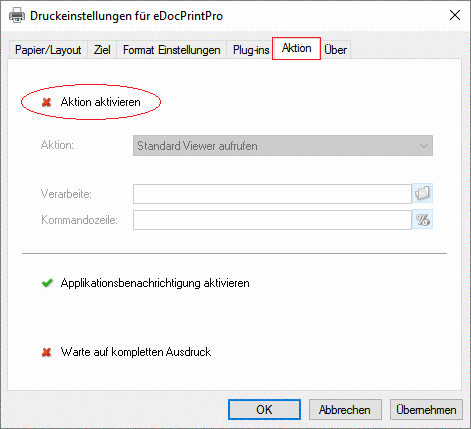This screenshot has height=429, width=471.
Task: Select the Format Einstellungen tab
Action: pyautogui.click(x=171, y=50)
